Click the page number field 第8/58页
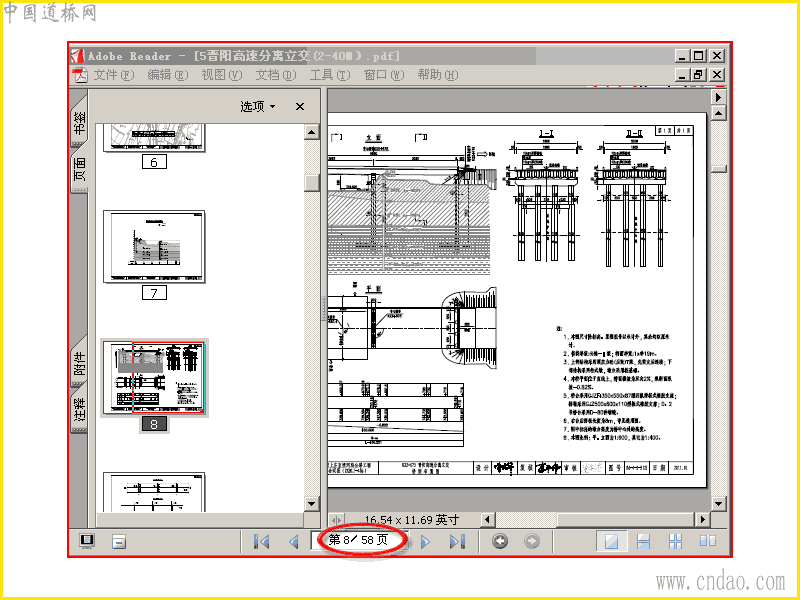This screenshot has height=600, width=800. click(358, 540)
